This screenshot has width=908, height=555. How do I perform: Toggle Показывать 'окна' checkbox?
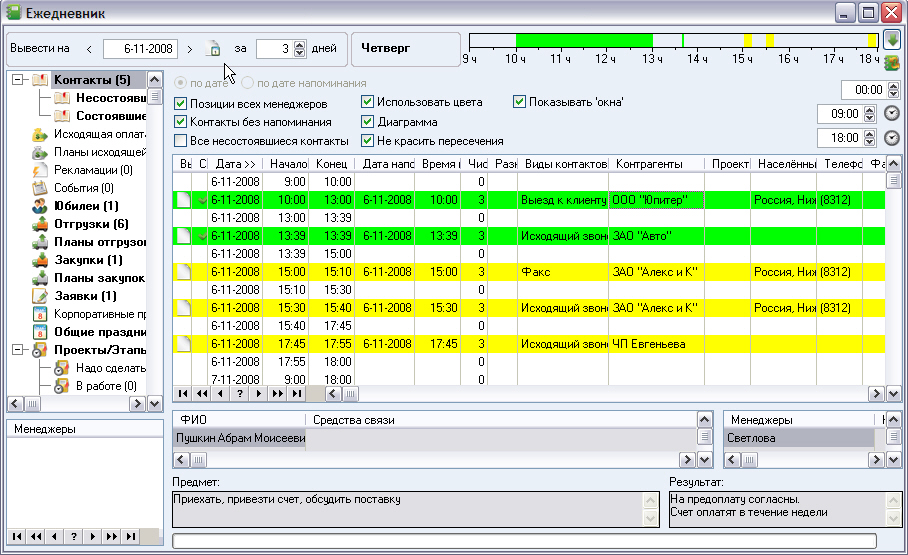pyautogui.click(x=519, y=102)
